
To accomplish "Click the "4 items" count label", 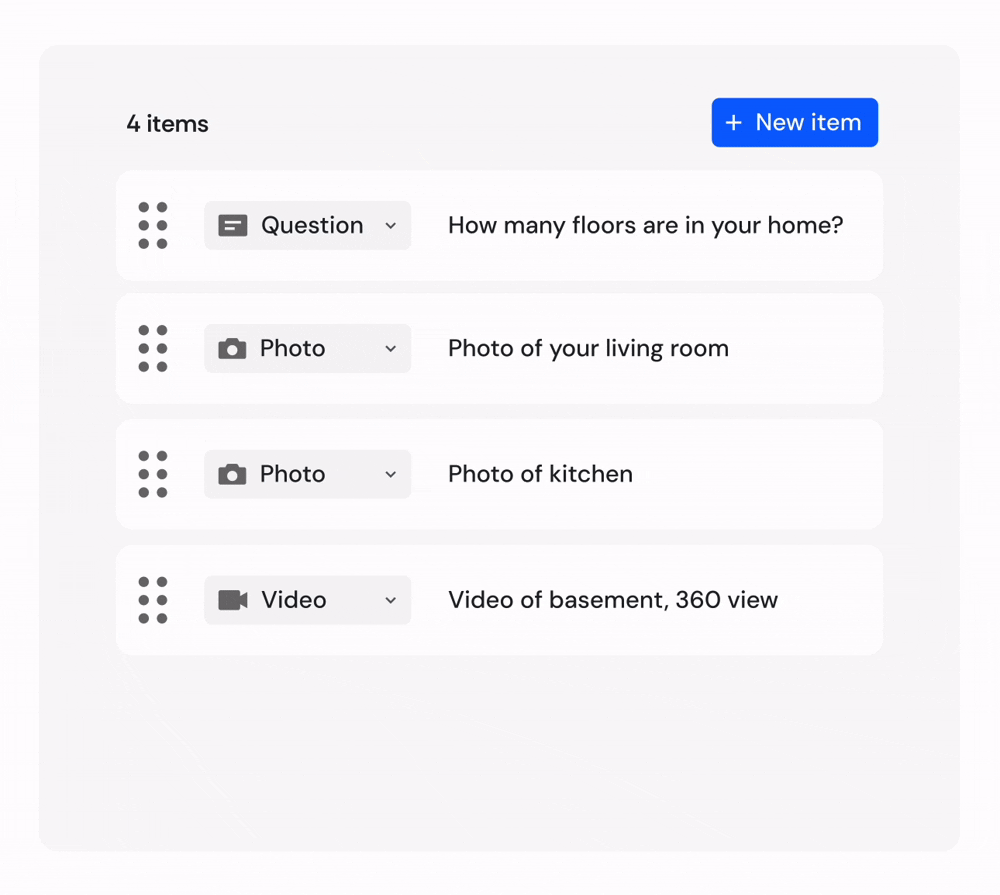I will pos(167,124).
